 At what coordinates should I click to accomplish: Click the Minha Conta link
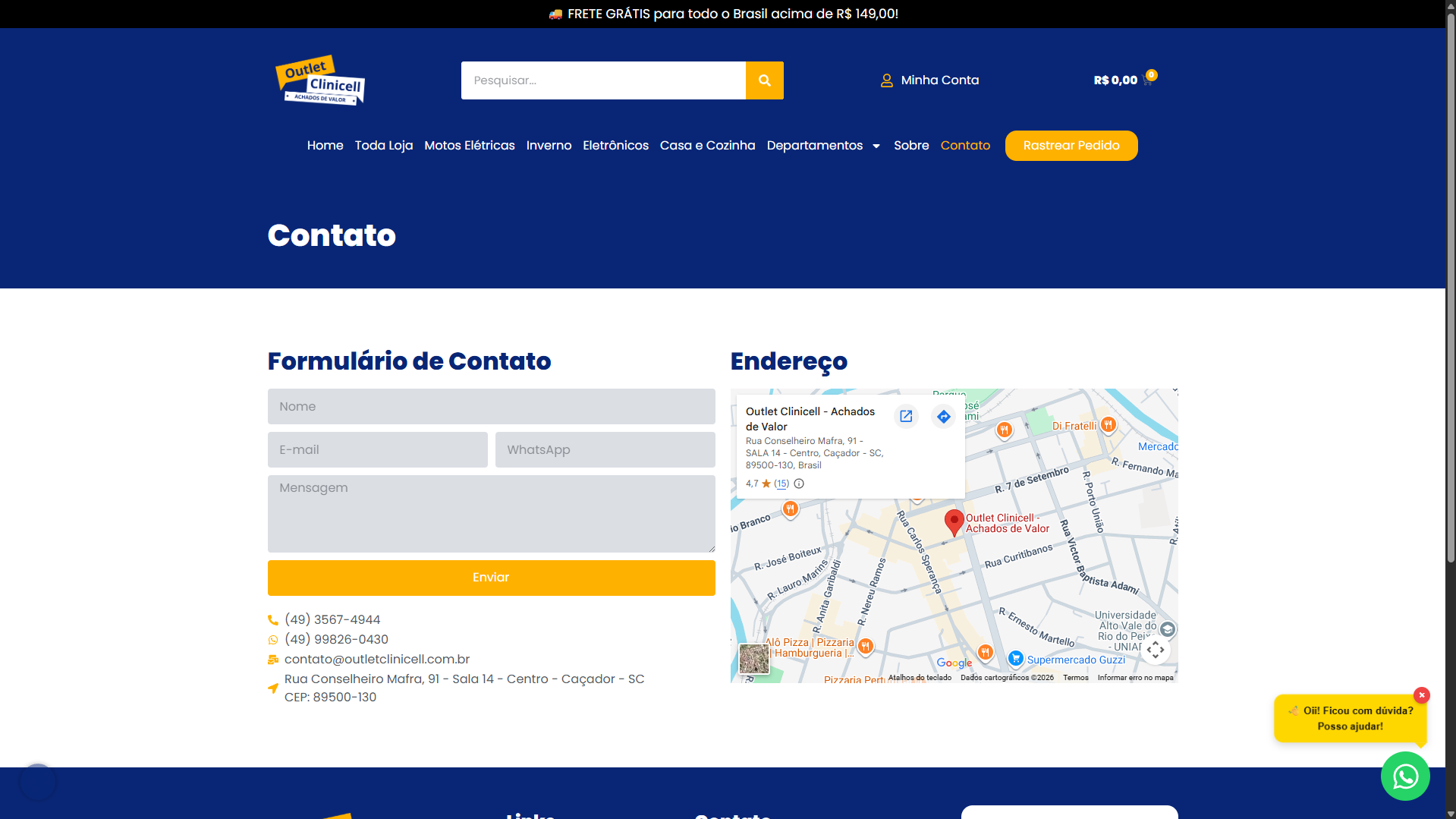(939, 80)
